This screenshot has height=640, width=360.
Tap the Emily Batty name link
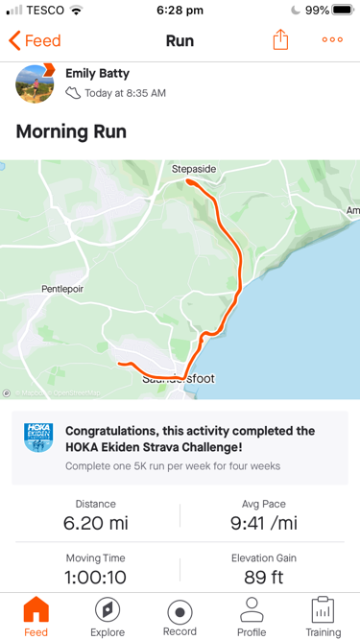[x=98, y=73]
